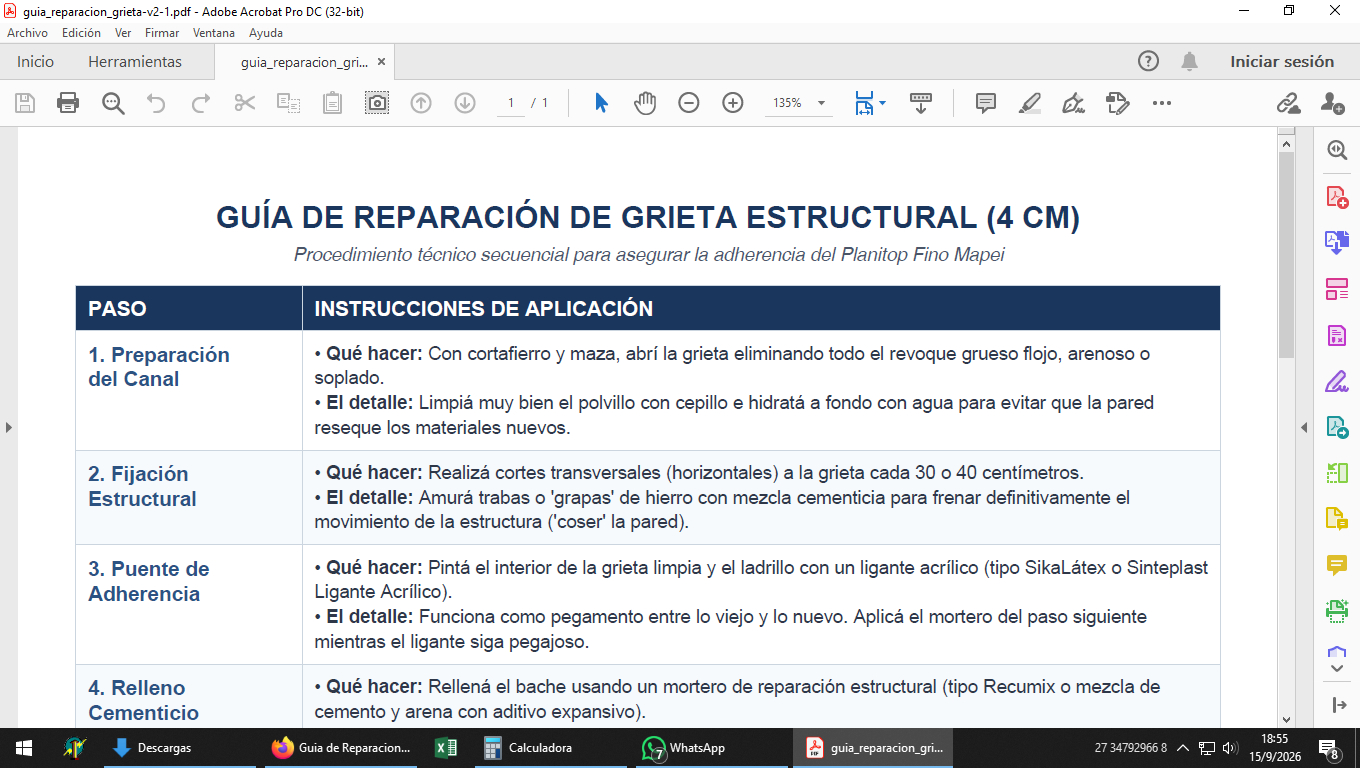The image size is (1360, 768).
Task: Open WhatsApp from the taskbar
Action: (x=684, y=748)
